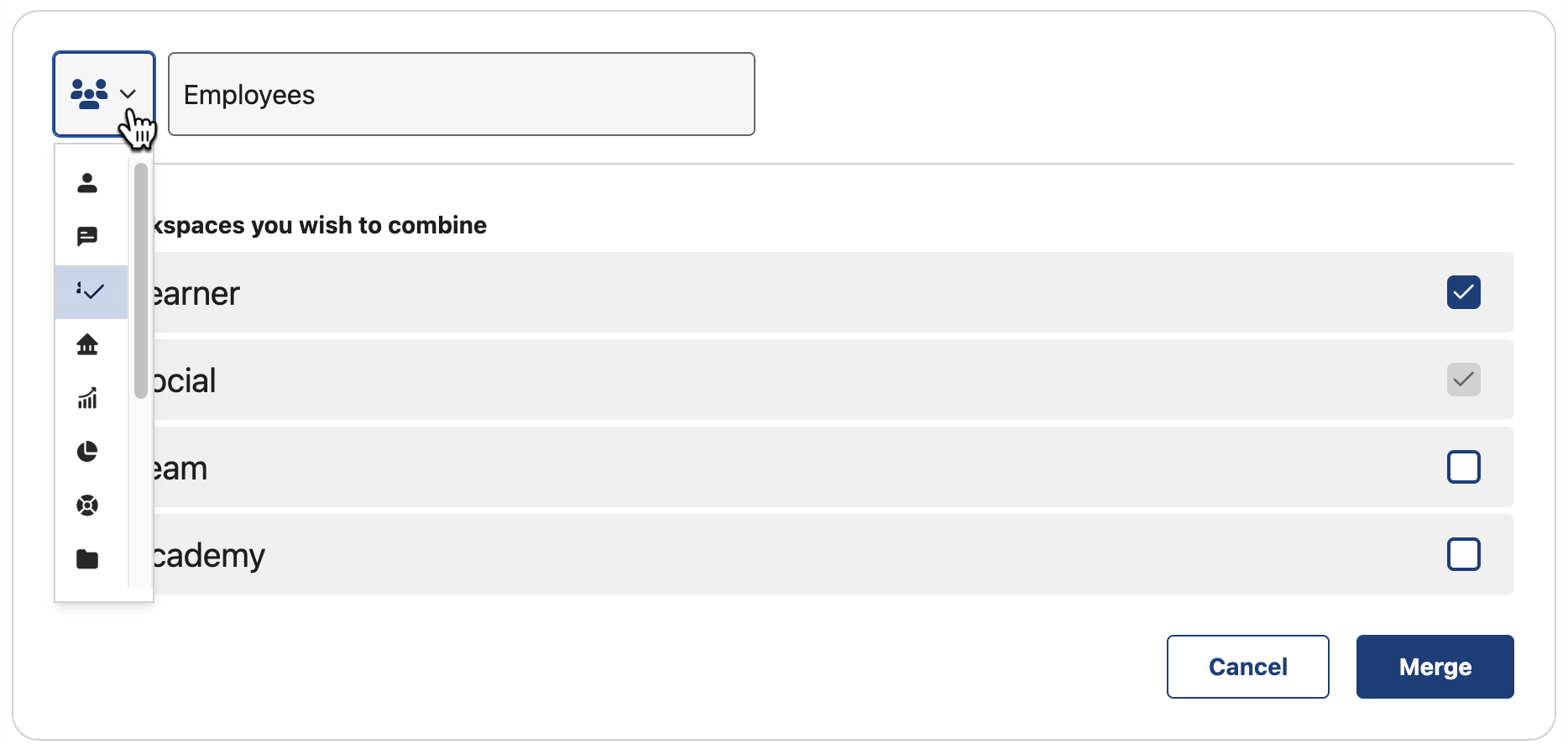1568x744 pixels.
Task: Click the Merge button
Action: (x=1435, y=666)
